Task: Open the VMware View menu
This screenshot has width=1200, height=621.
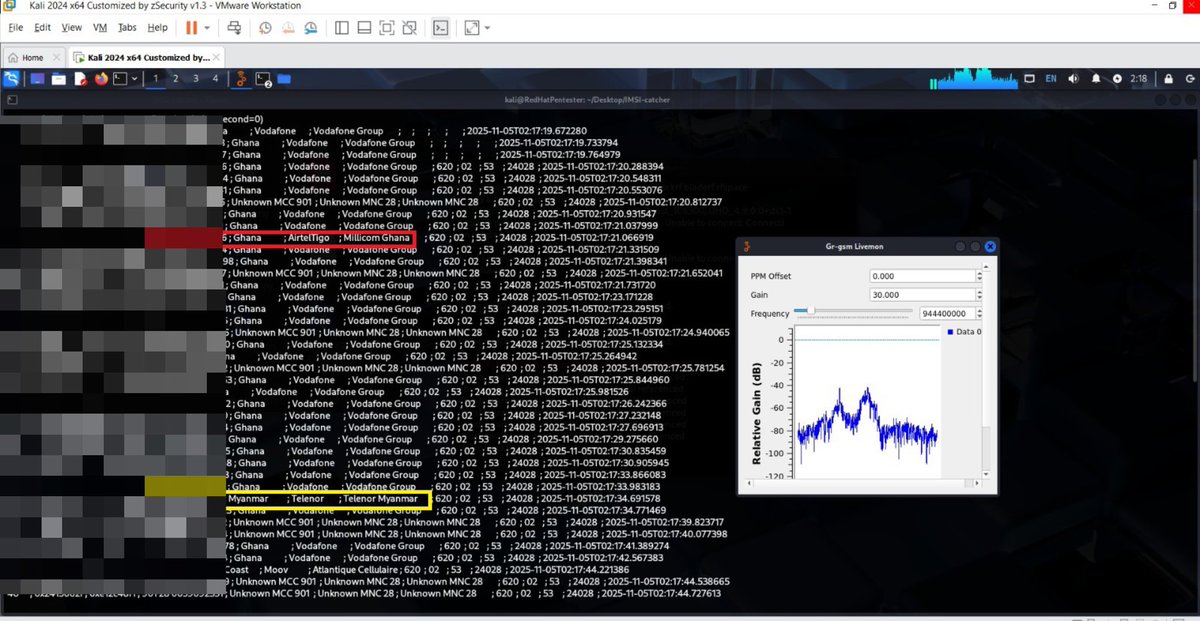Action: tap(72, 27)
